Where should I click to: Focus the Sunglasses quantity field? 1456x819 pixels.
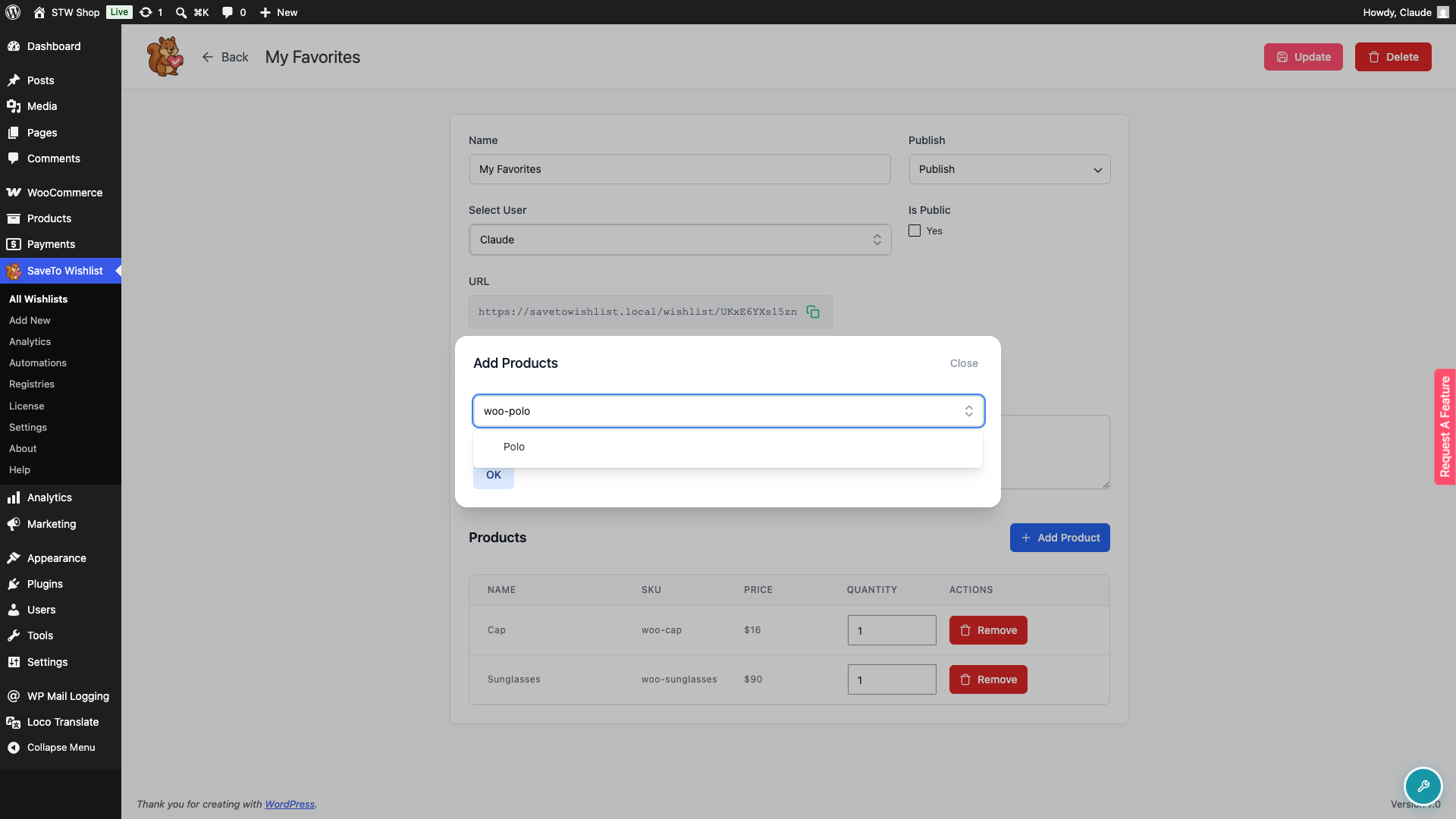click(x=892, y=679)
